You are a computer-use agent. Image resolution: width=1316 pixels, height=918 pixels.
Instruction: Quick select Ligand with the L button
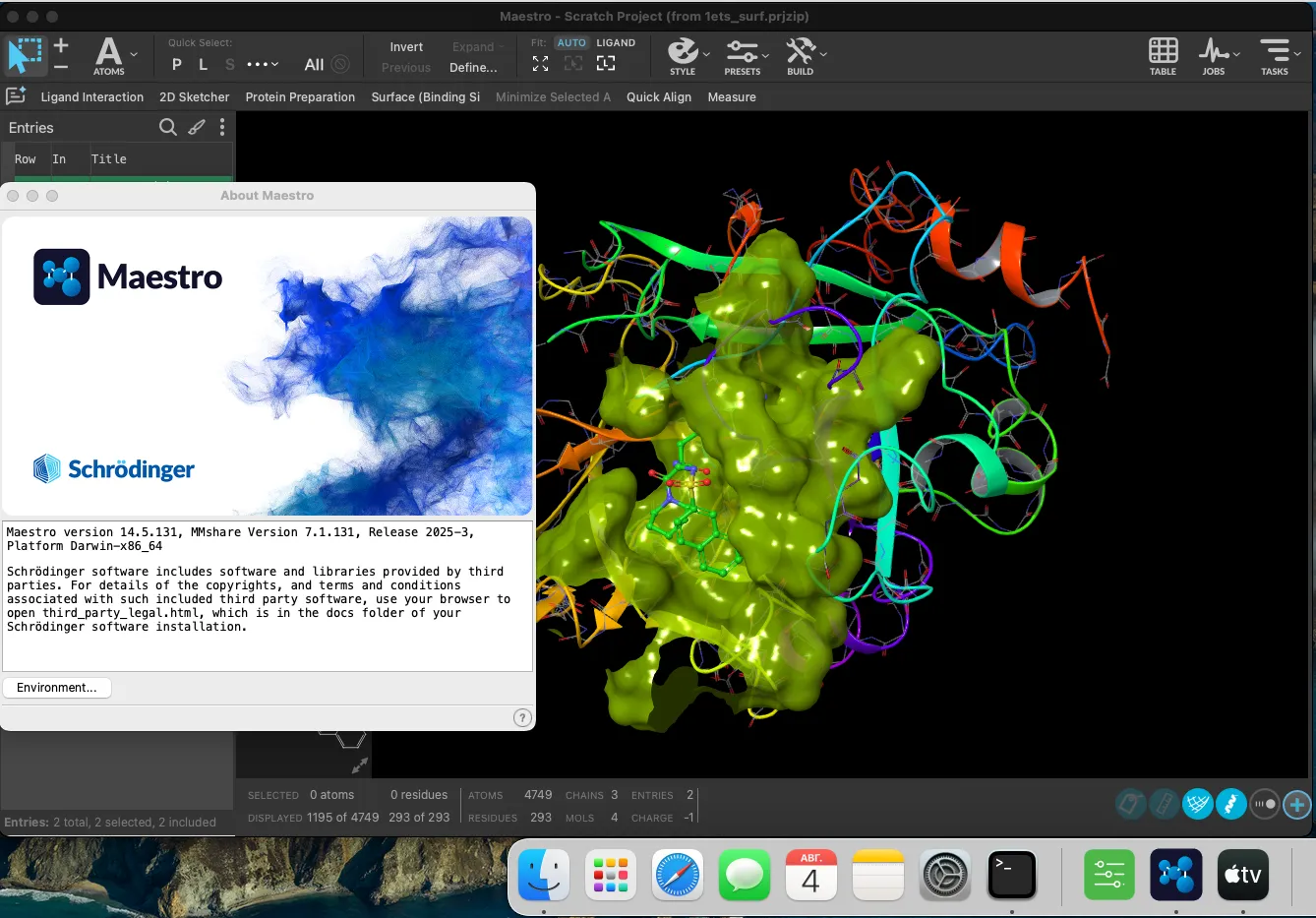pos(203,65)
